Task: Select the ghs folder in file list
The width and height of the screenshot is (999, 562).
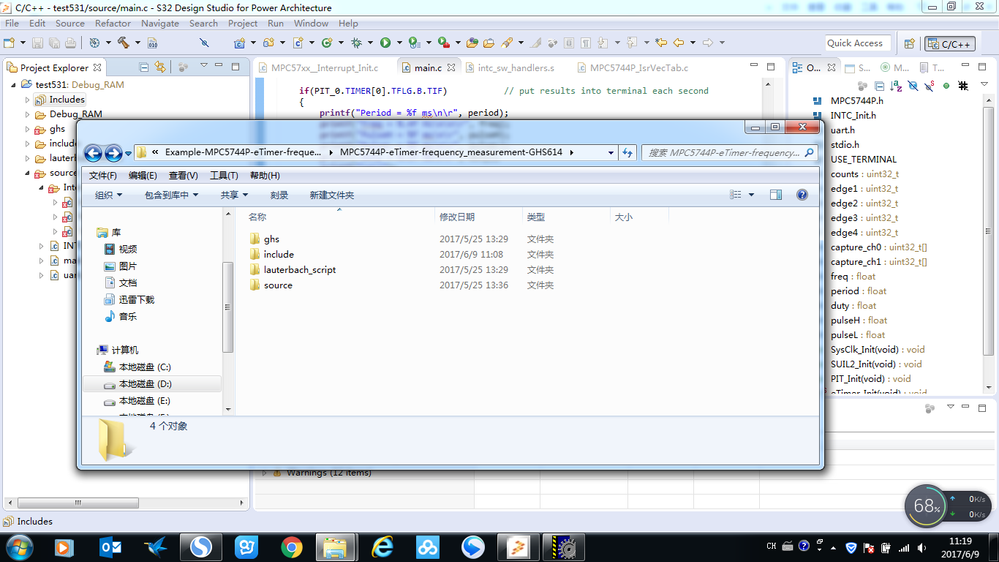Action: pyautogui.click(x=271, y=239)
